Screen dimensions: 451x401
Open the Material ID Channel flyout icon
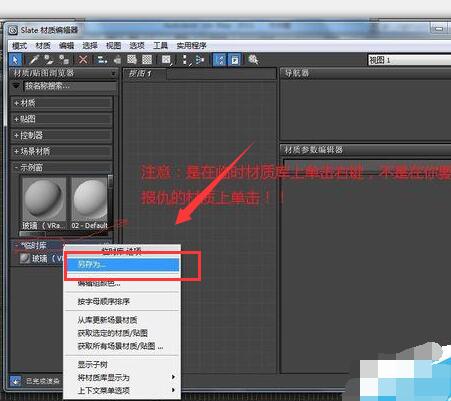pyautogui.click(x=166, y=60)
